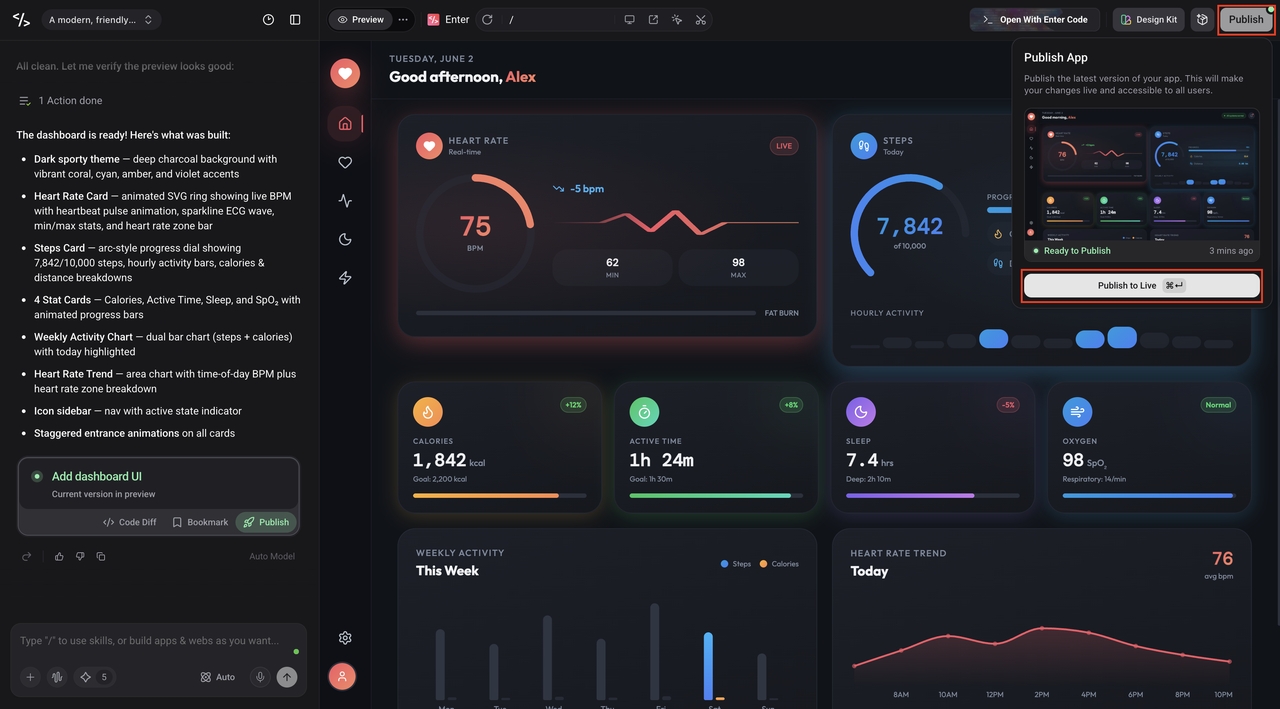Select the activity pulse icon in sidebar
This screenshot has width=1280, height=709.
(345, 200)
